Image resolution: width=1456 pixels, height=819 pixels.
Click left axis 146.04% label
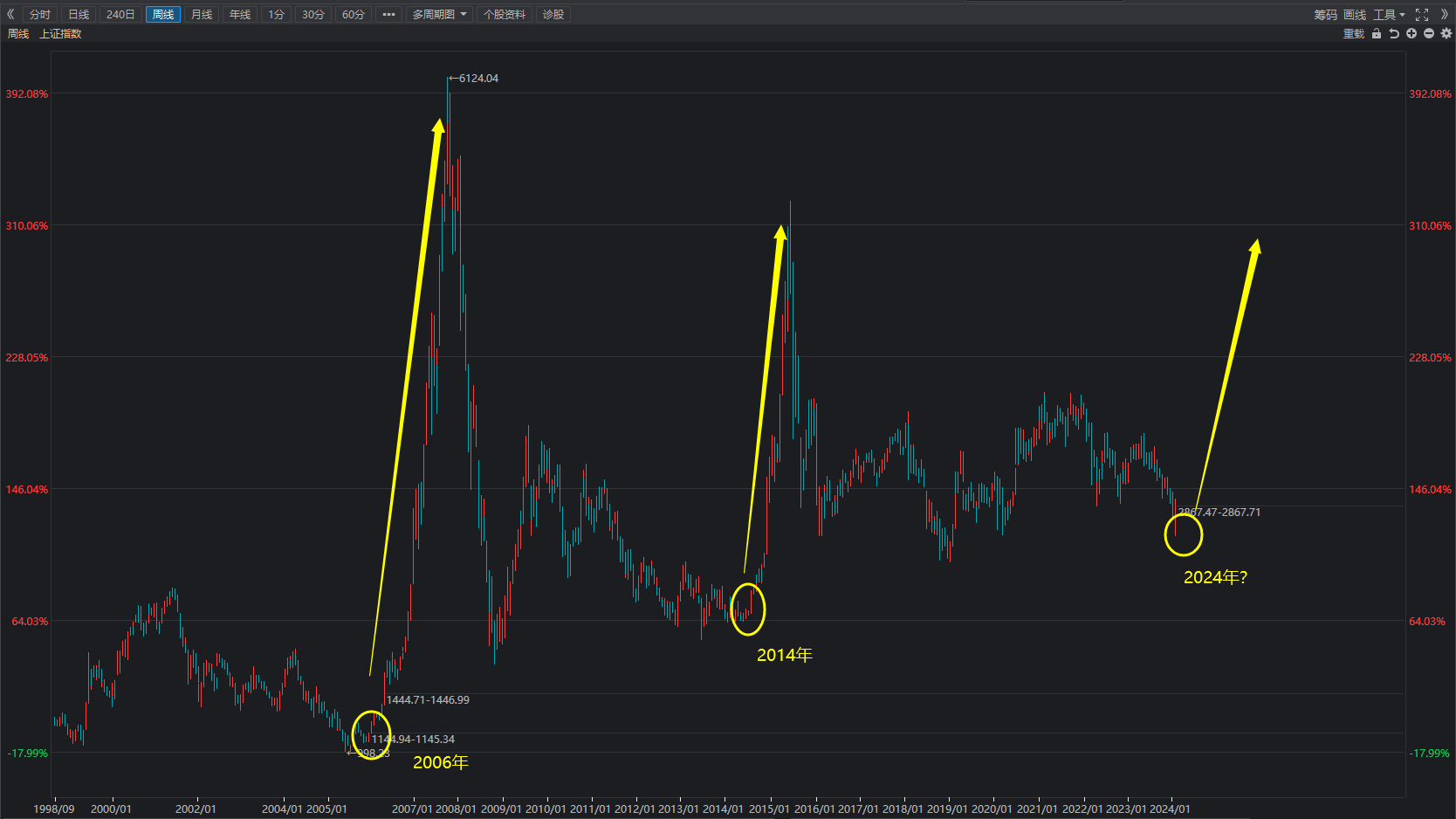pyautogui.click(x=27, y=490)
